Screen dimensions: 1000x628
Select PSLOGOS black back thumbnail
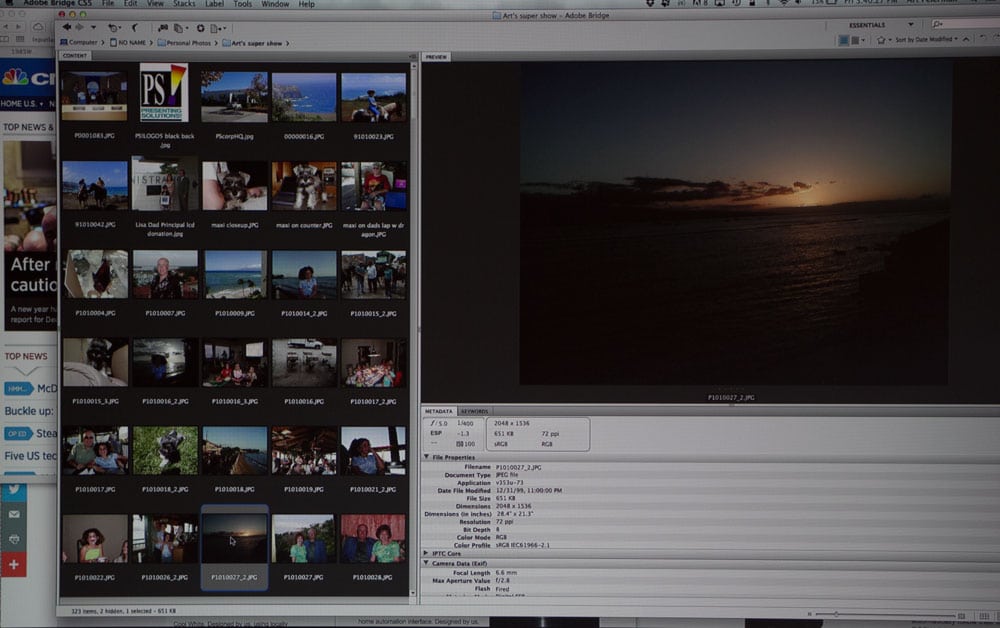[164, 93]
